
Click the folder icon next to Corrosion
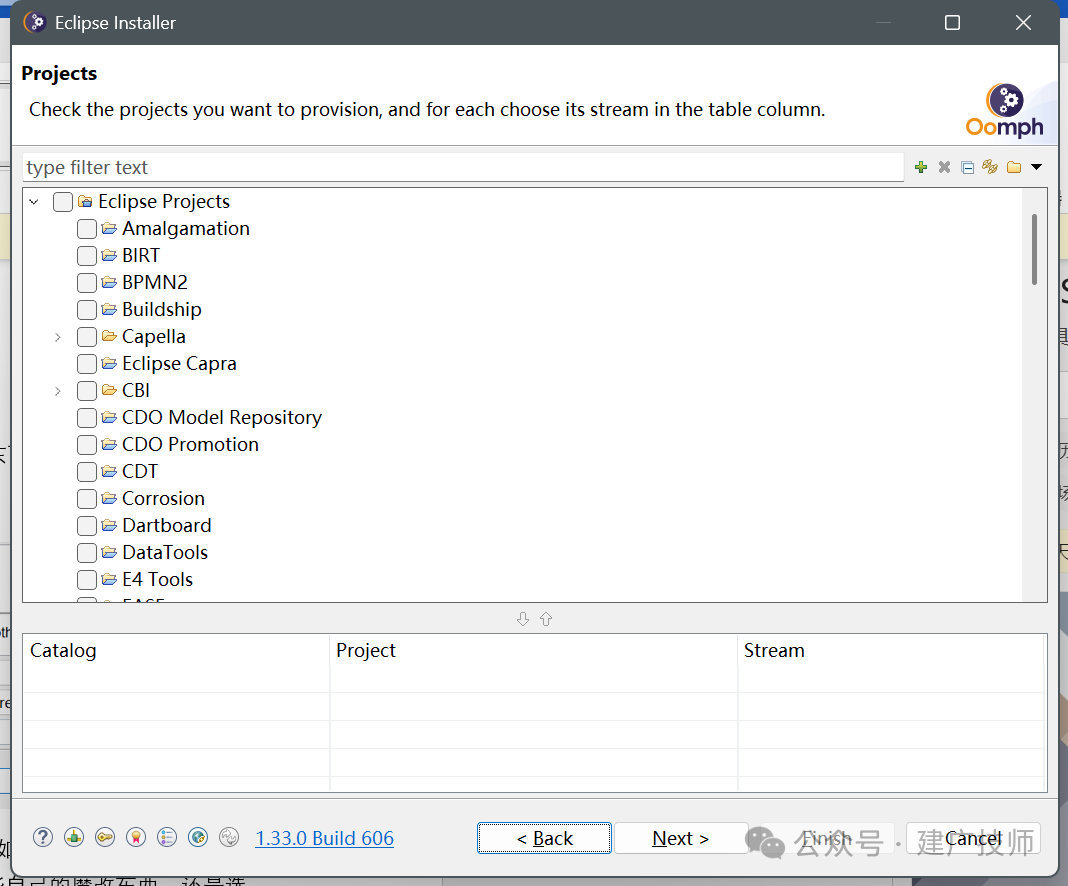pyautogui.click(x=109, y=499)
